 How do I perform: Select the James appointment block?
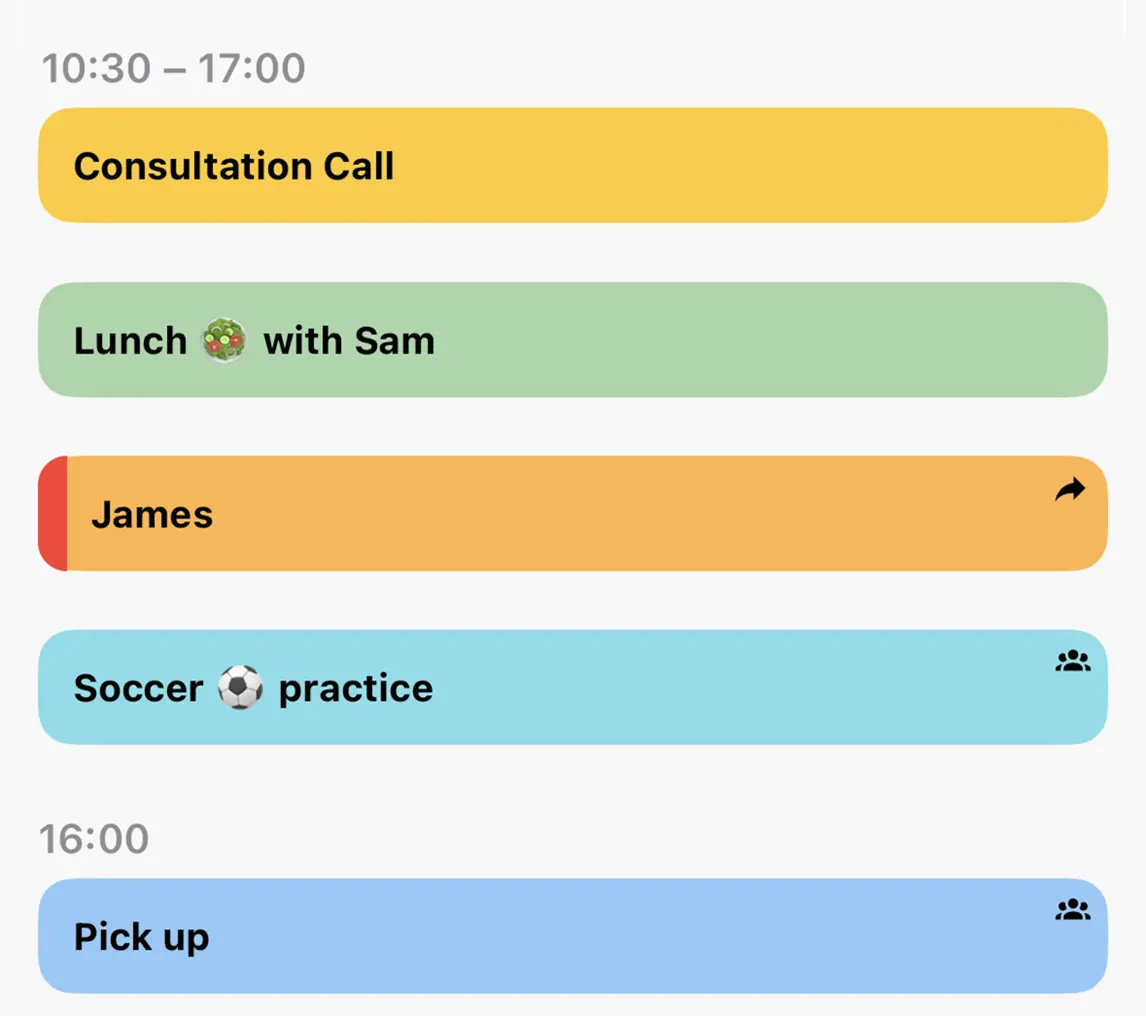click(x=573, y=513)
